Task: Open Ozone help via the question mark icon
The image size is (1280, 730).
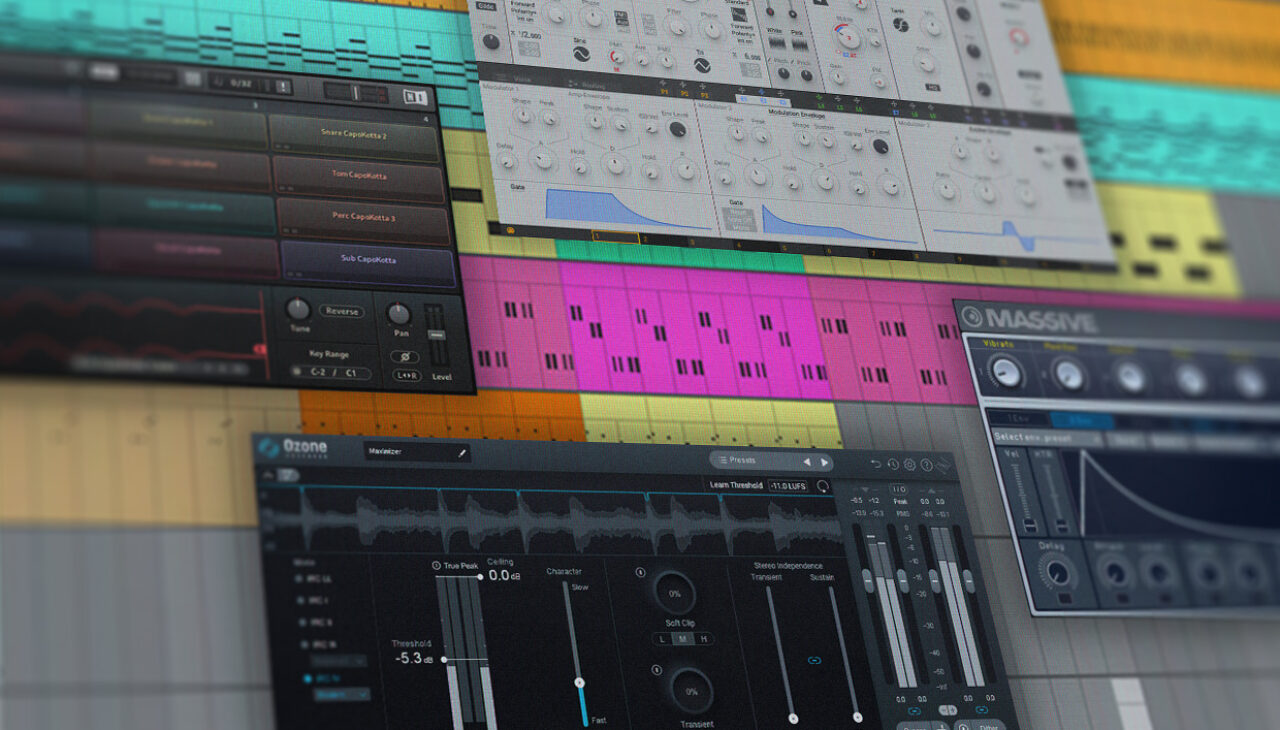Action: (927, 463)
